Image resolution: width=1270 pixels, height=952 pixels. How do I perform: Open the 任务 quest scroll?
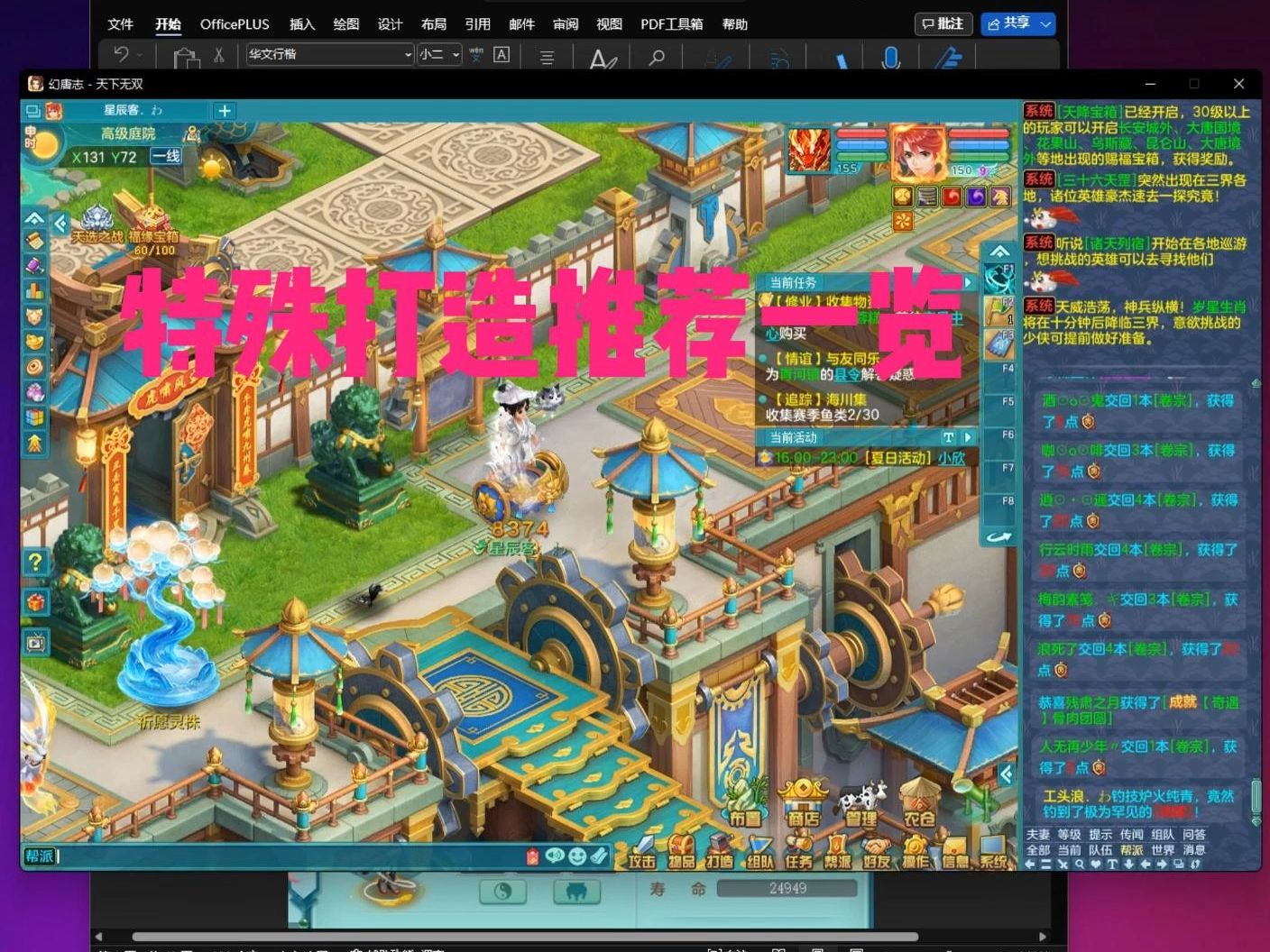[x=798, y=854]
